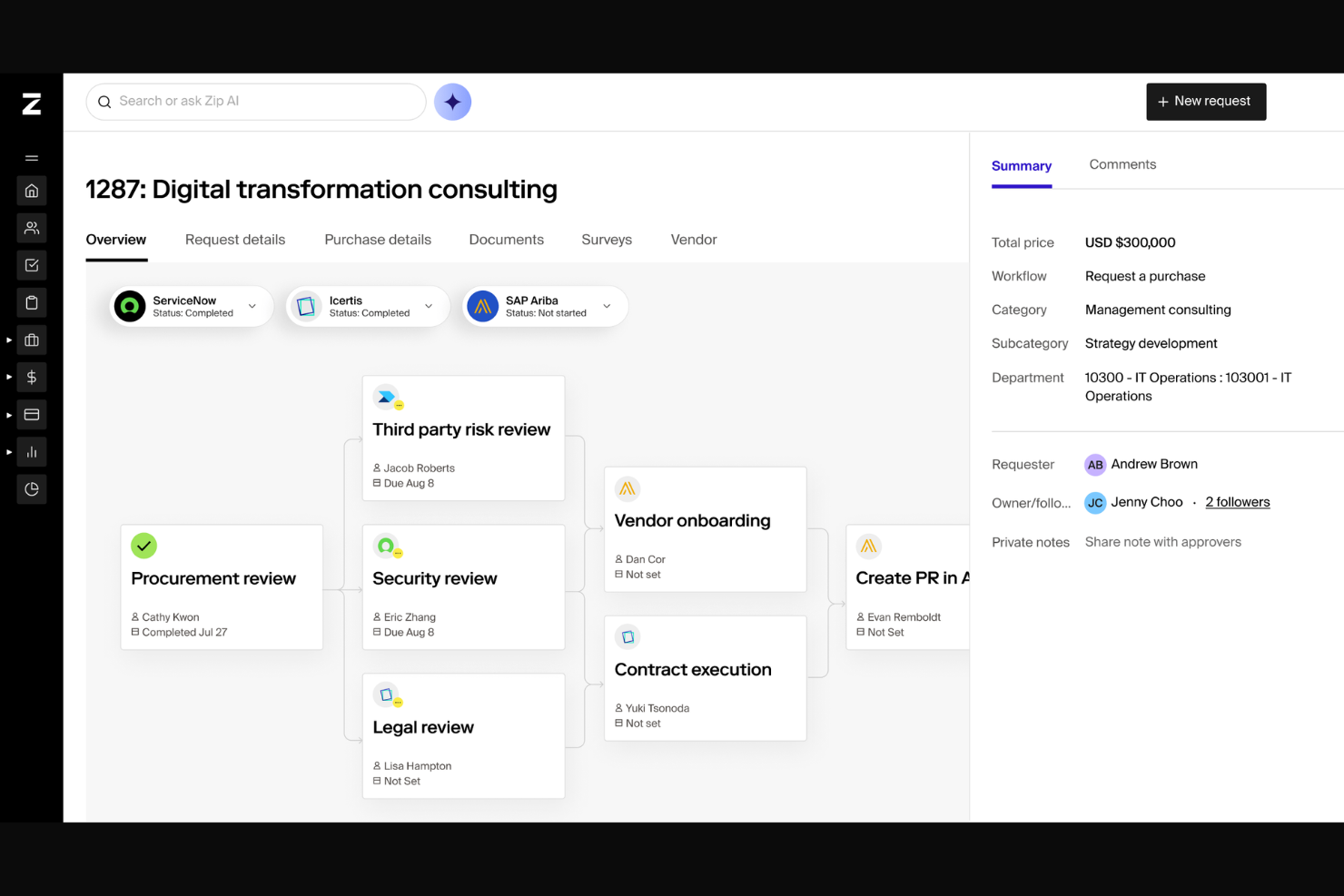The width and height of the screenshot is (1344, 896).
Task: Open the checkbox tasks icon in sidebar
Action: point(32,265)
